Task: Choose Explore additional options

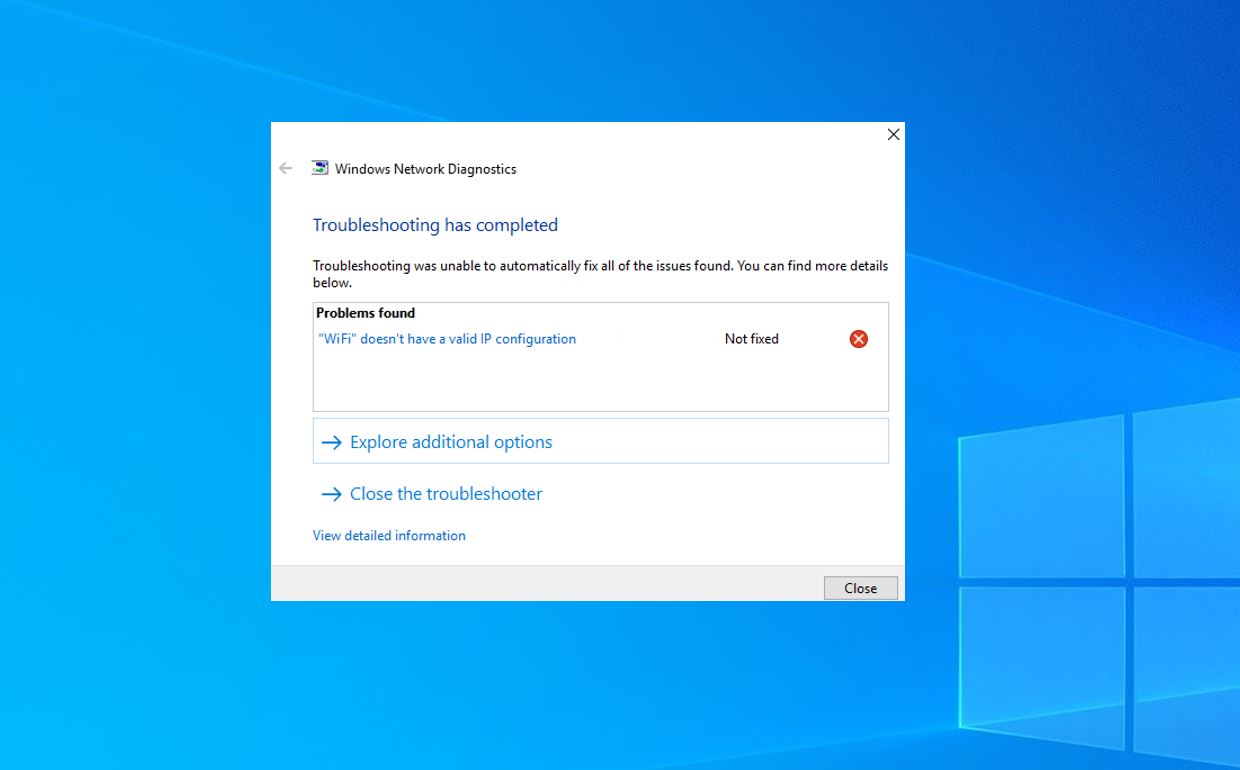Action: coord(601,441)
